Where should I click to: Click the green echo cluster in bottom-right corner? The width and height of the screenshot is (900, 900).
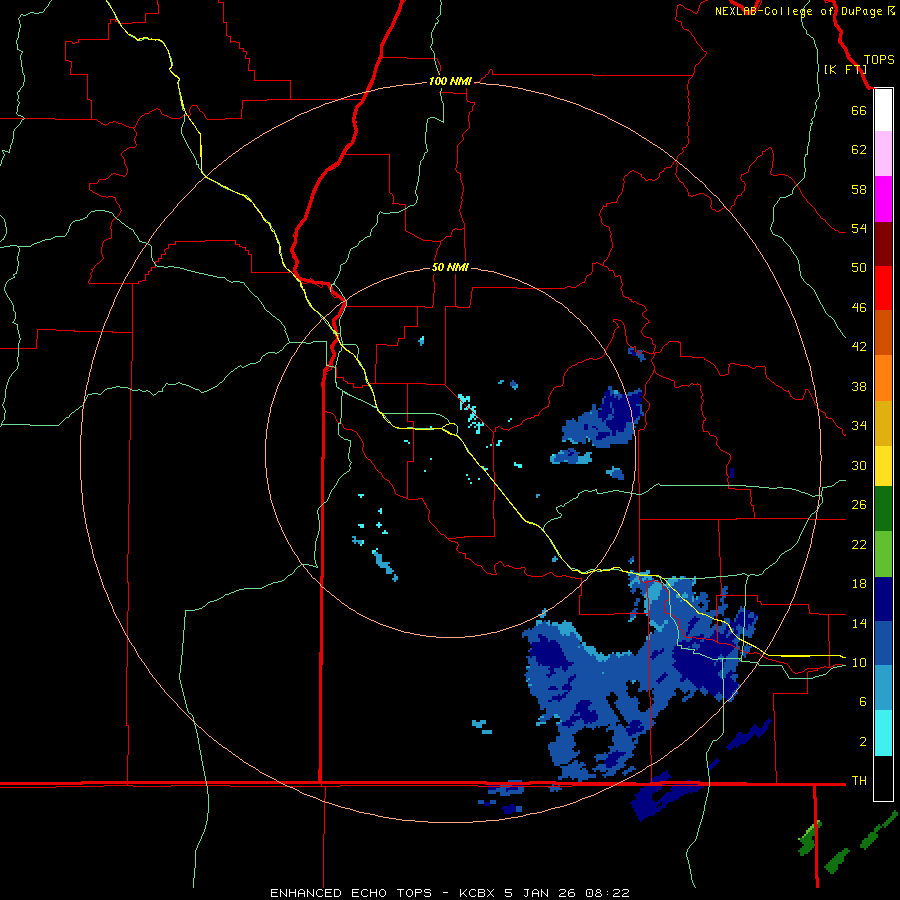[x=847, y=843]
